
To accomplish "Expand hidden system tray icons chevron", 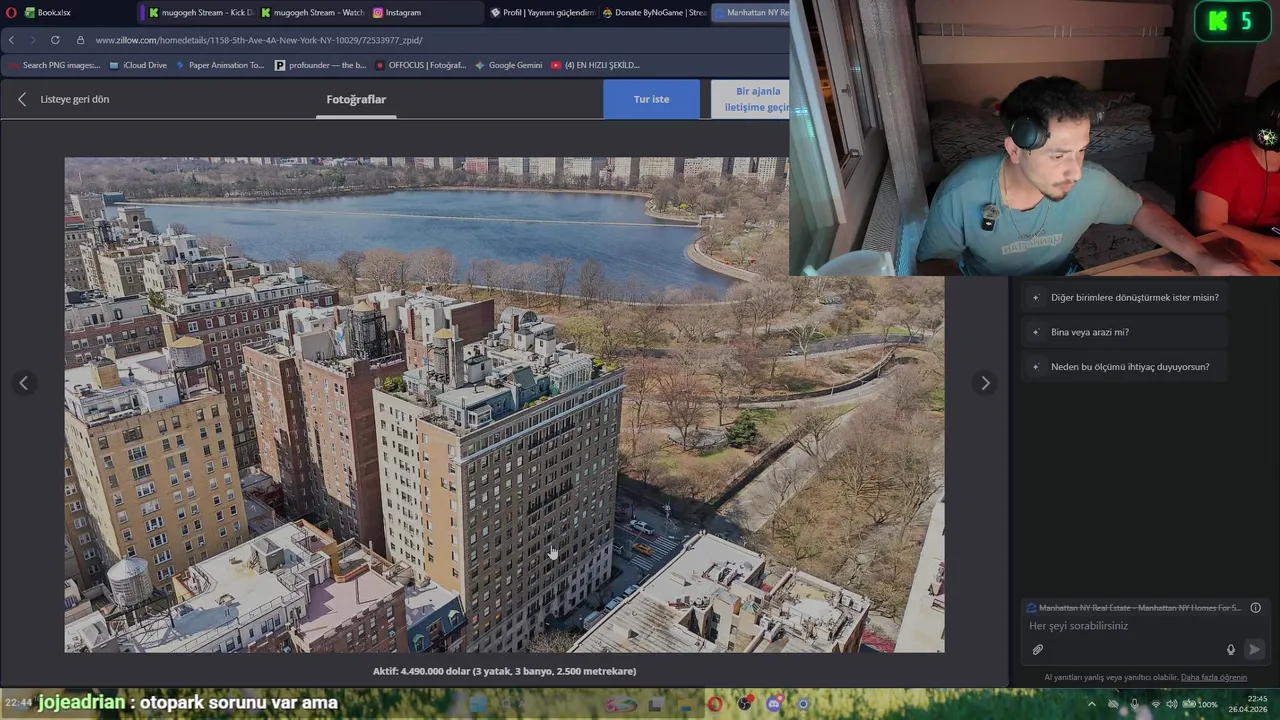I will (x=1091, y=704).
